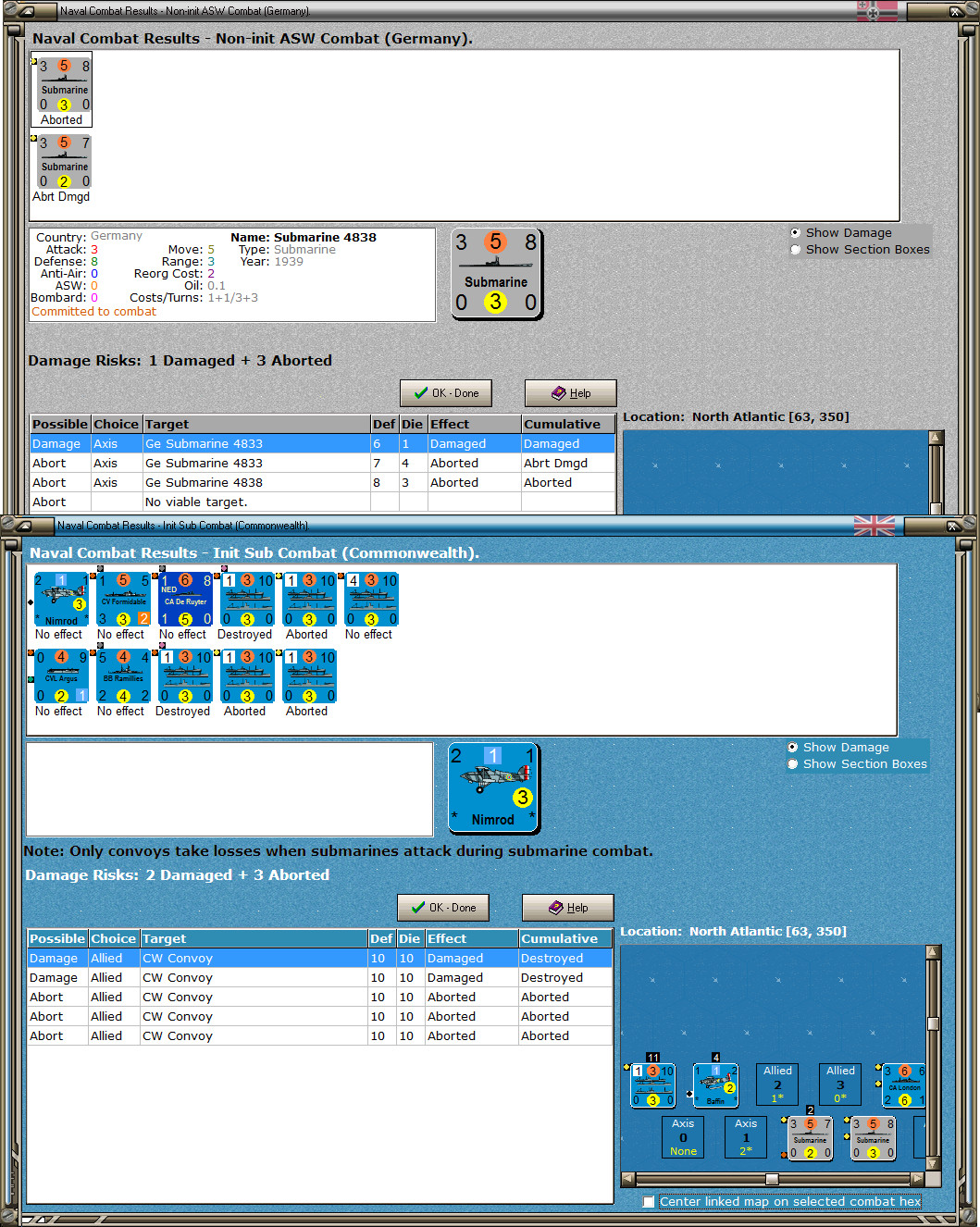Select the unhighlighted Damage CW Convoy row
The height and width of the screenshot is (1227, 980).
[x=320, y=978]
